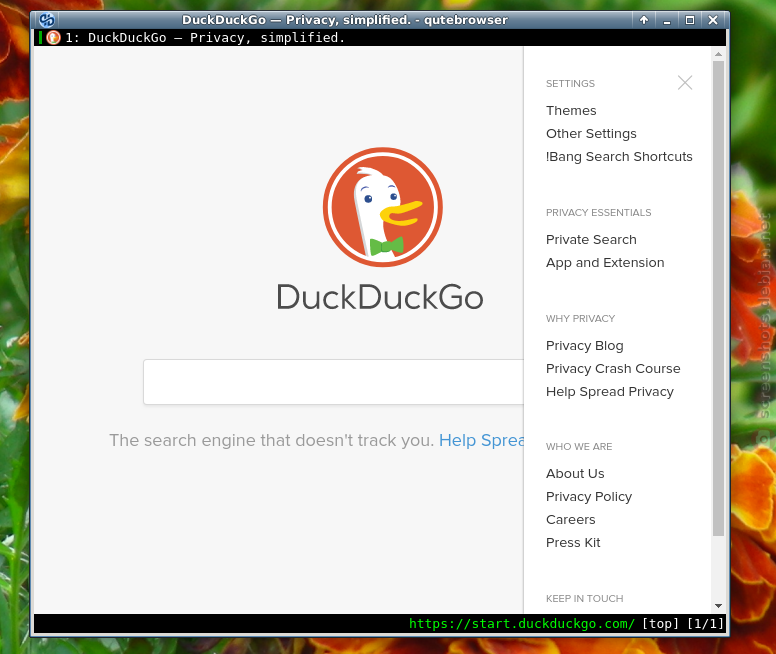
Task: Click the PRIVACY ESSENTIALS heading
Action: 598,213
